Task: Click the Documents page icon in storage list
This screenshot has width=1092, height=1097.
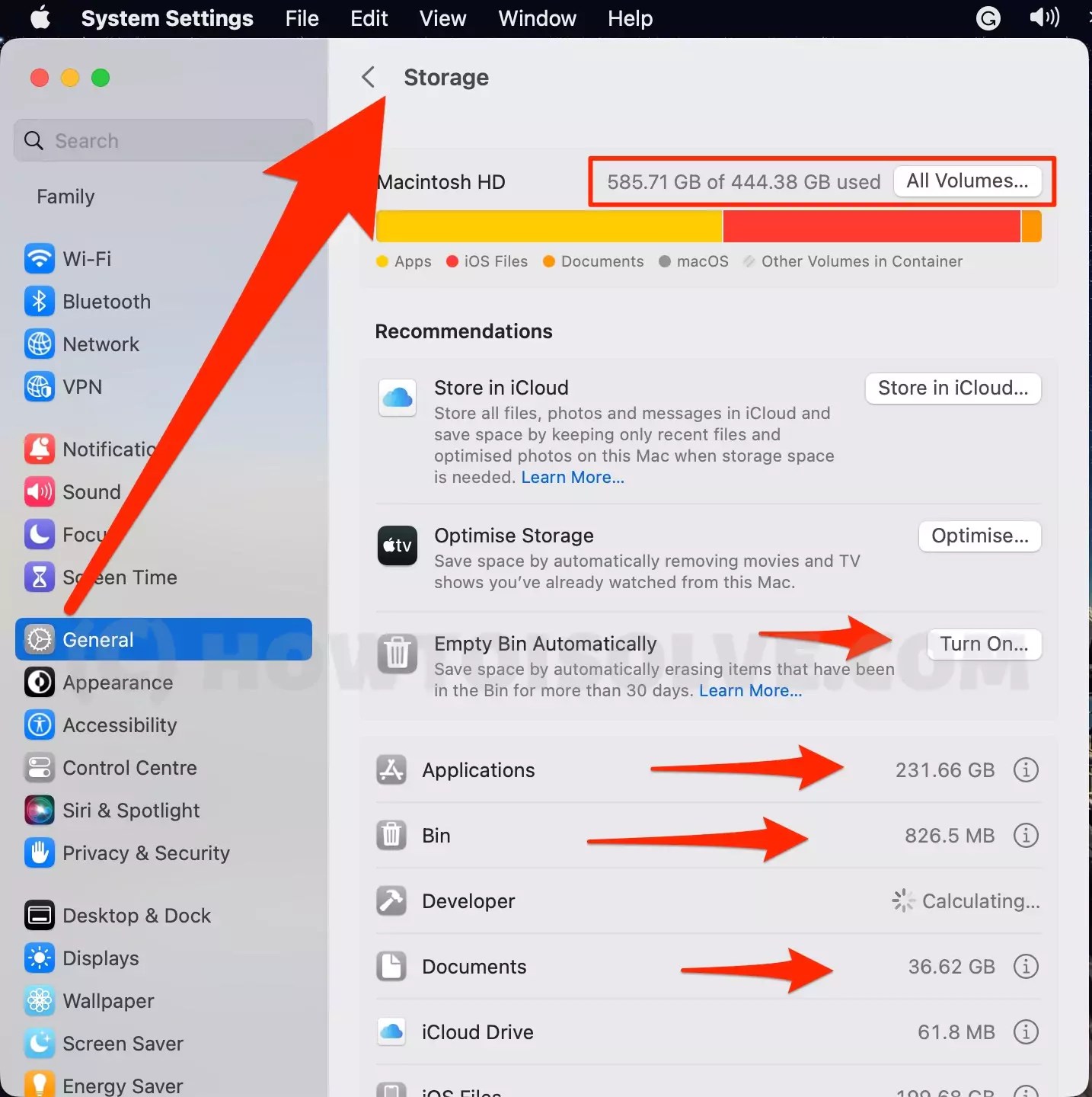Action: click(x=391, y=967)
